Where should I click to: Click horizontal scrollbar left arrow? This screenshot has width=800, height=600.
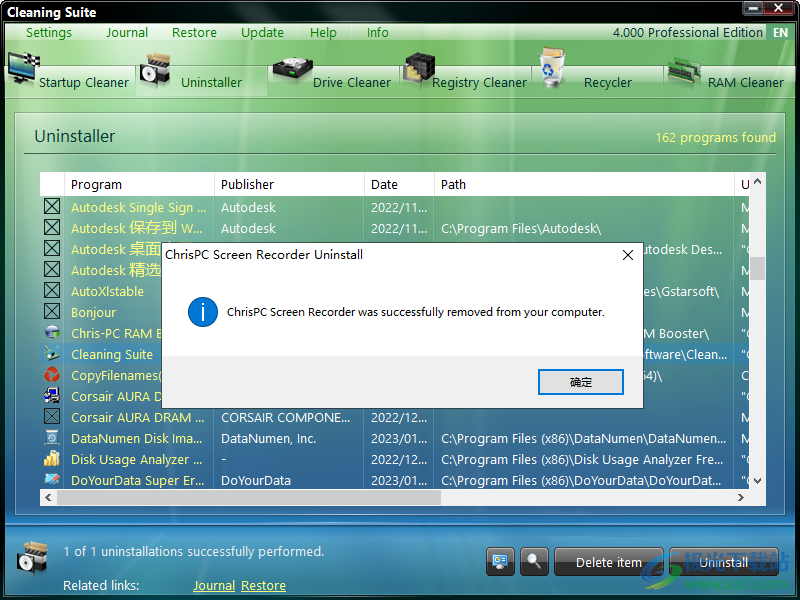pos(48,497)
